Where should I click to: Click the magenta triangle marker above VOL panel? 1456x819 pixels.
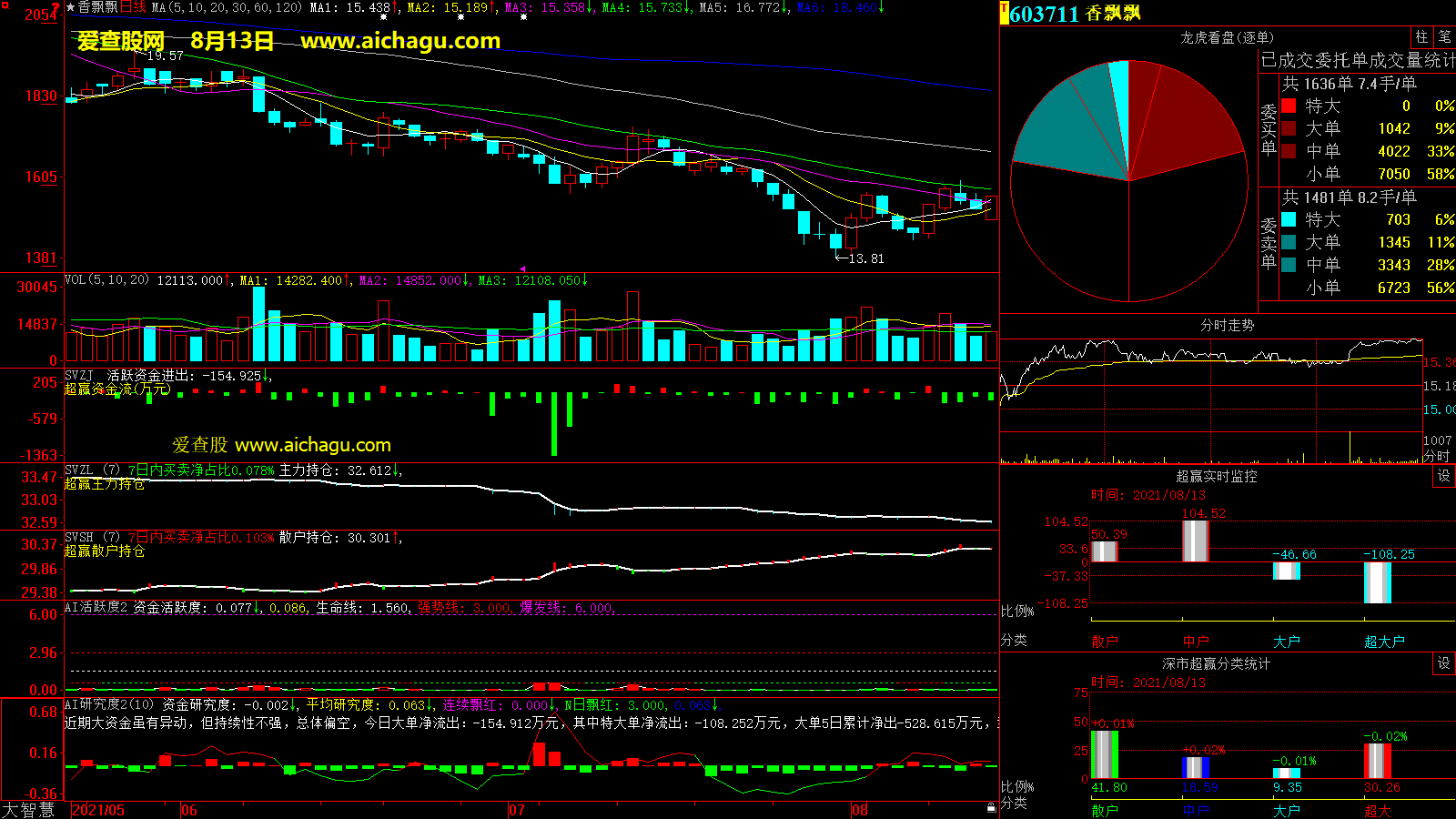[x=522, y=268]
